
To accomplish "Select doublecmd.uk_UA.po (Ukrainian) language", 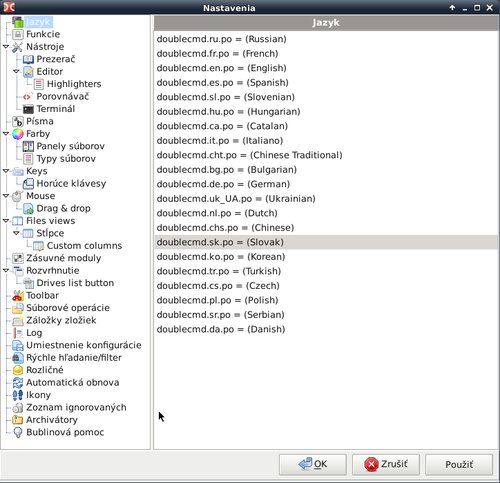I will click(326, 199).
